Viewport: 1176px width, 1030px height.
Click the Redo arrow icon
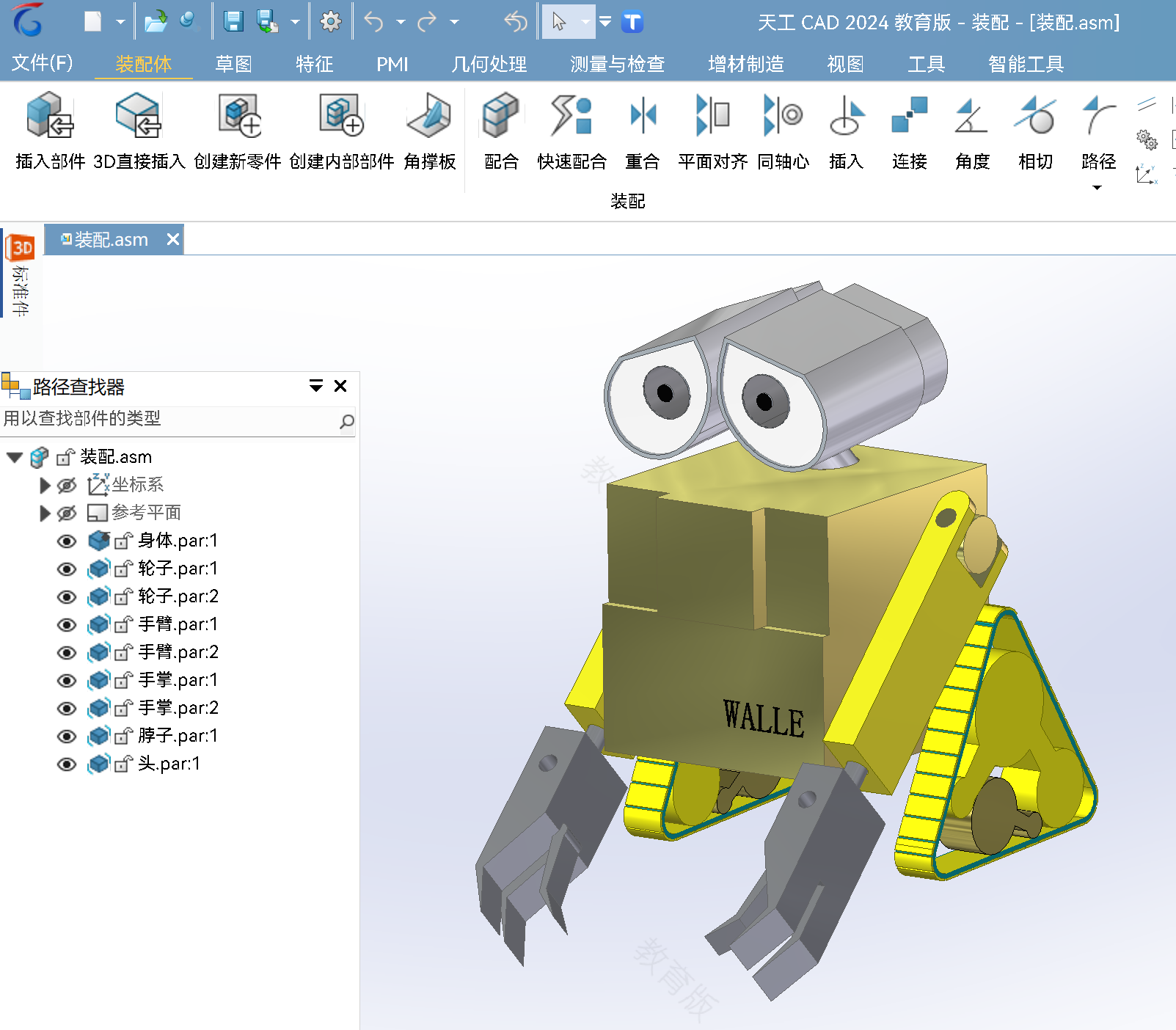click(x=427, y=22)
